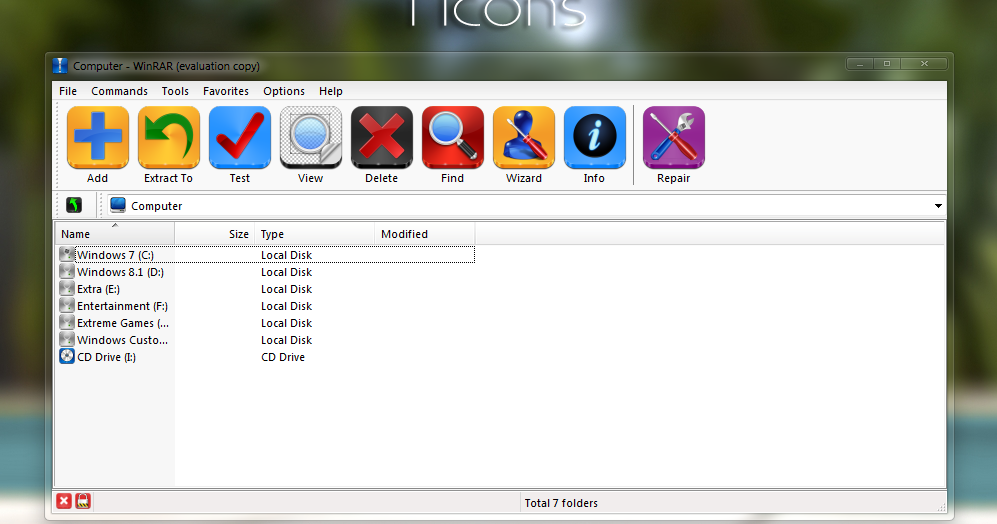Screen dimensions: 997x524
Task: Click the Extract To toolbar icon
Action: (x=168, y=137)
